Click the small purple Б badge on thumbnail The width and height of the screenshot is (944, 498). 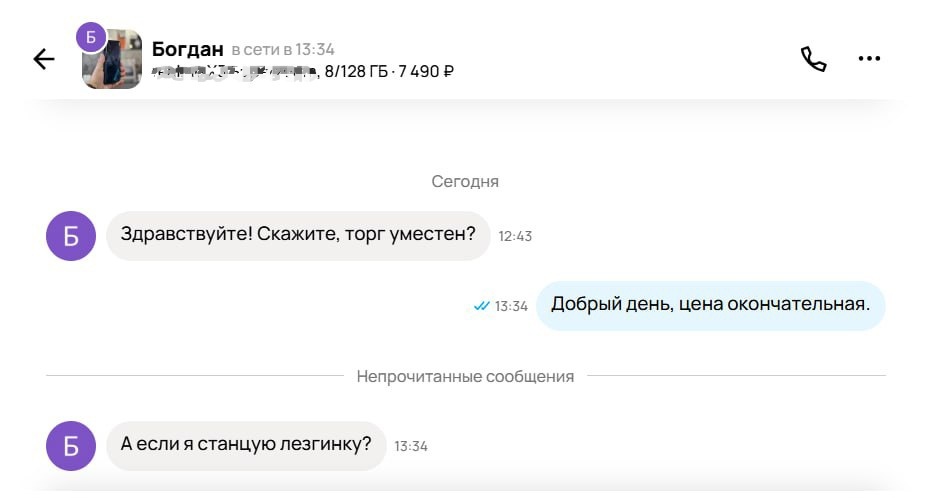[x=91, y=37]
